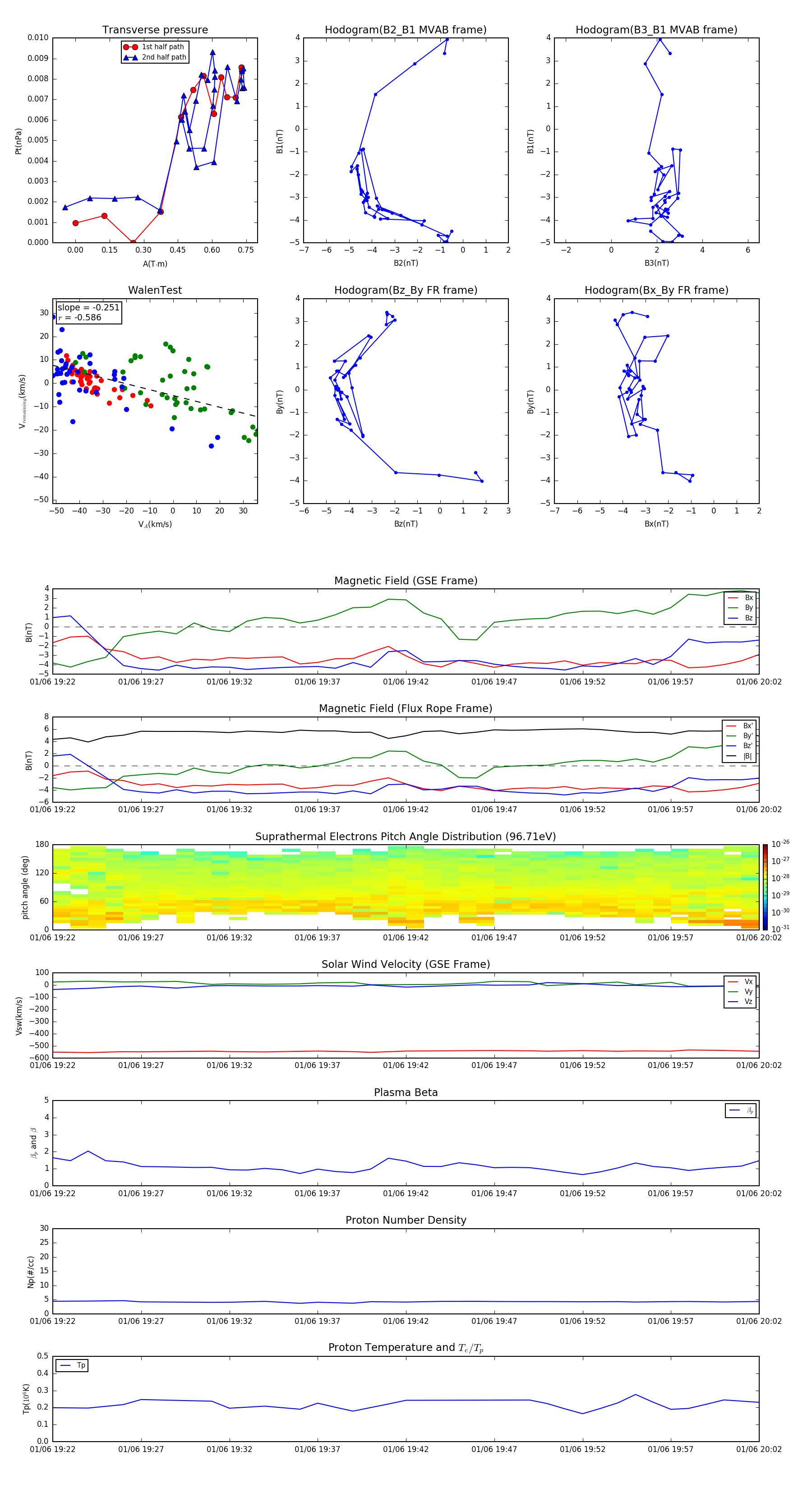Click the 'Proton Temperature and Te/Tp' title
This screenshot has height=1489, width=812.
(406, 1347)
